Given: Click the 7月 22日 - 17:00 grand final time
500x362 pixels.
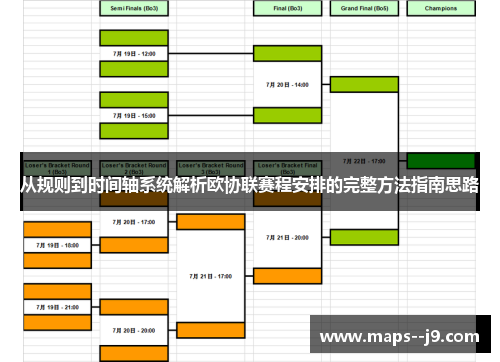Looking at the screenshot, I should 364,161.
